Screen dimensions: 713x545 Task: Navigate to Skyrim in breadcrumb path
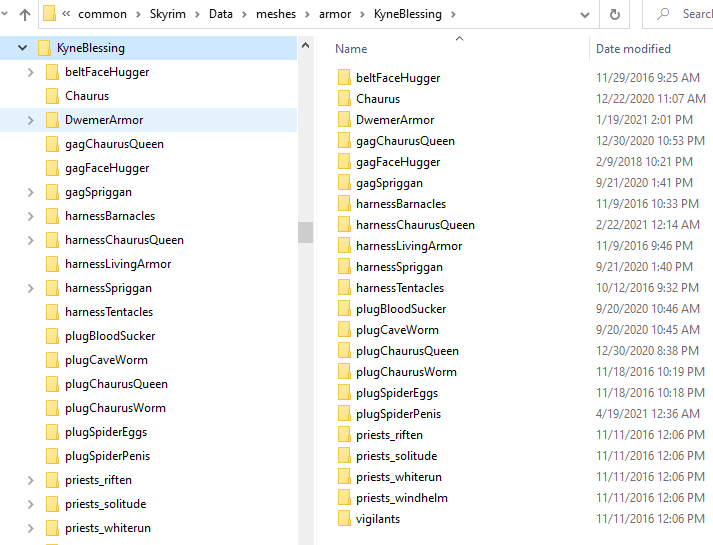pyautogui.click(x=168, y=14)
